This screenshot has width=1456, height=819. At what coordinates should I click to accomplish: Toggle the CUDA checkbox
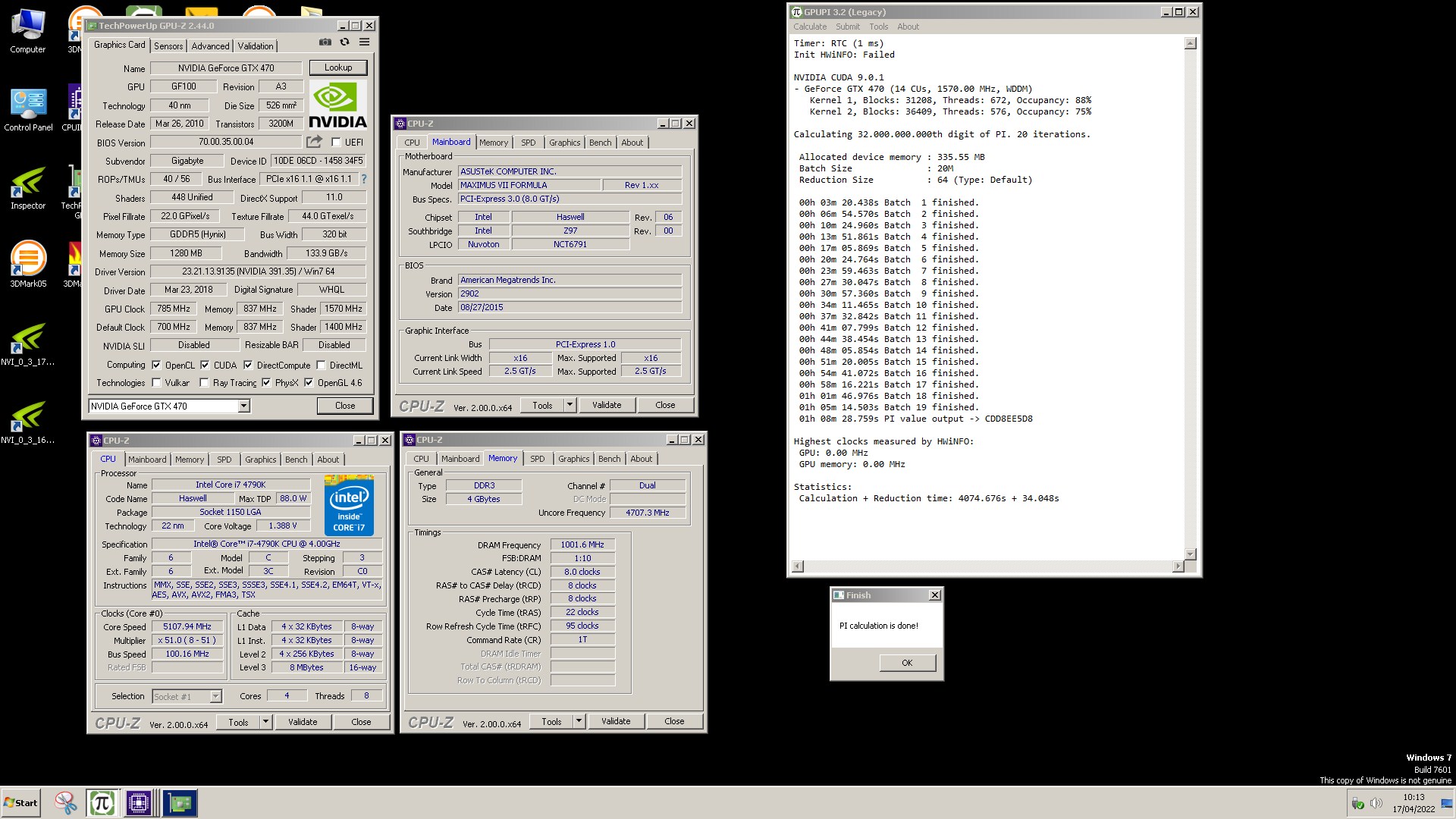(x=205, y=365)
